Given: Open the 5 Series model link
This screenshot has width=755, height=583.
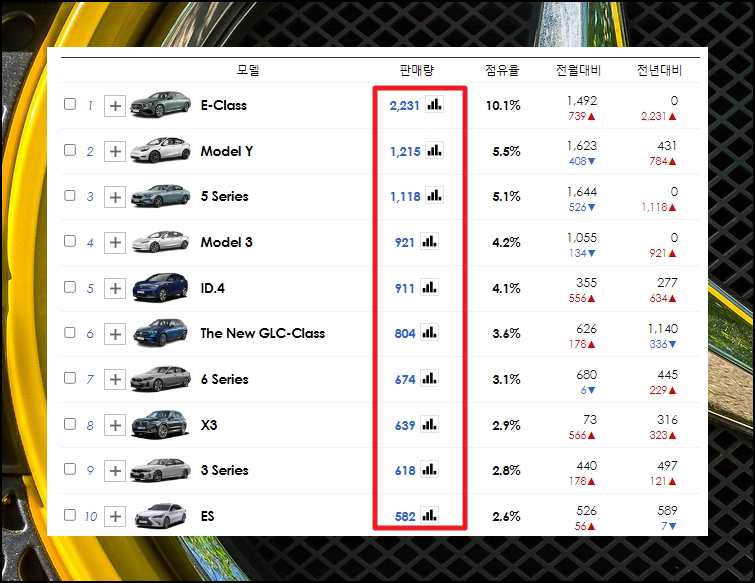Looking at the screenshot, I should tap(224, 196).
